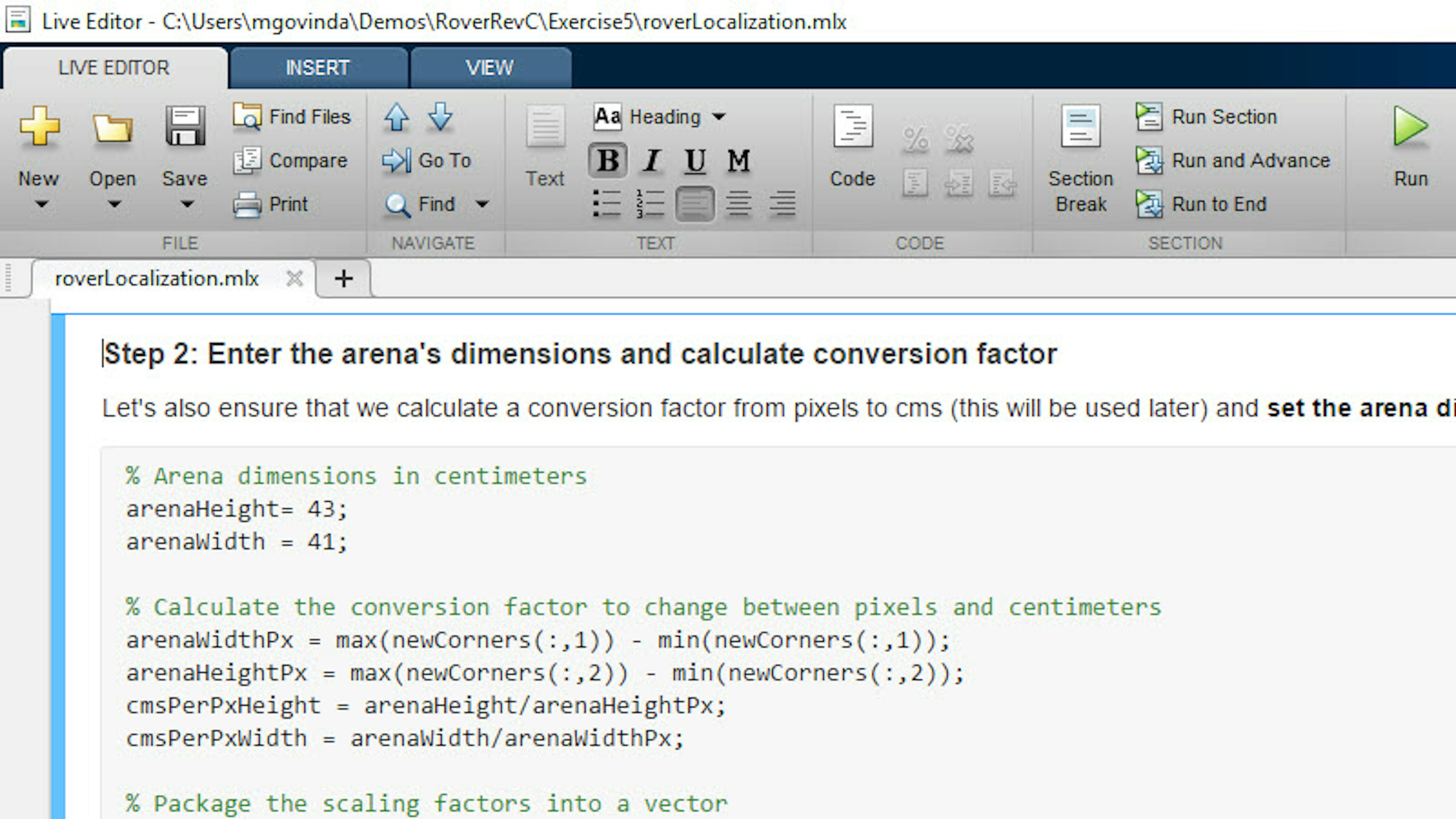The width and height of the screenshot is (1456, 819).
Task: Click Run Section
Action: 1207,117
